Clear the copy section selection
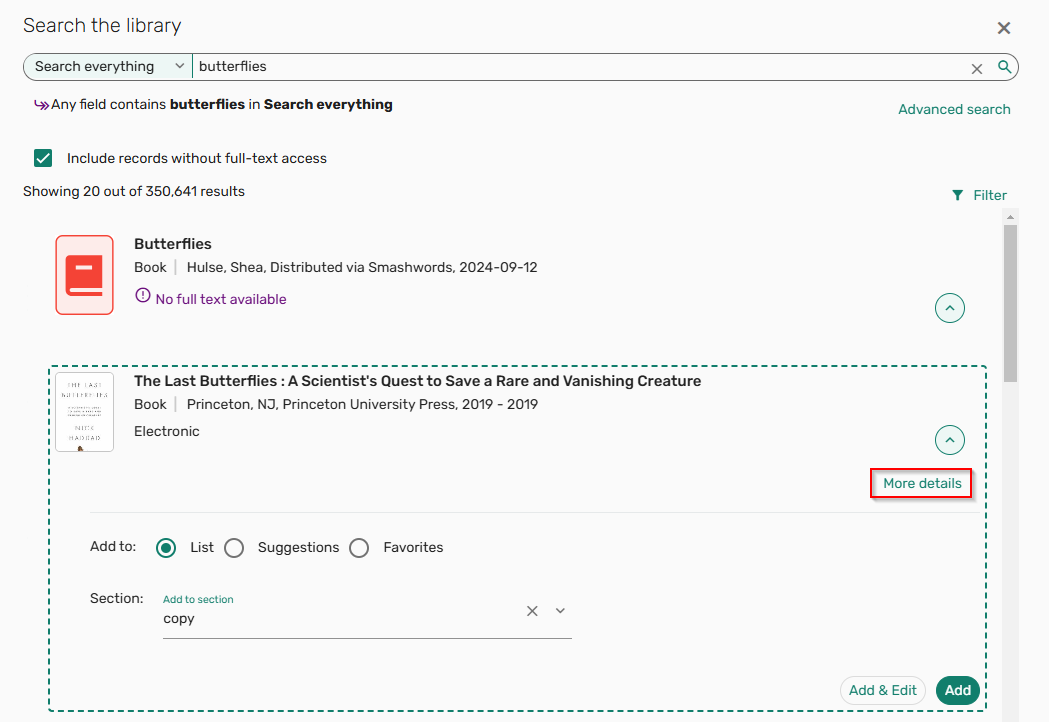This screenshot has height=722, width=1049. coord(533,611)
